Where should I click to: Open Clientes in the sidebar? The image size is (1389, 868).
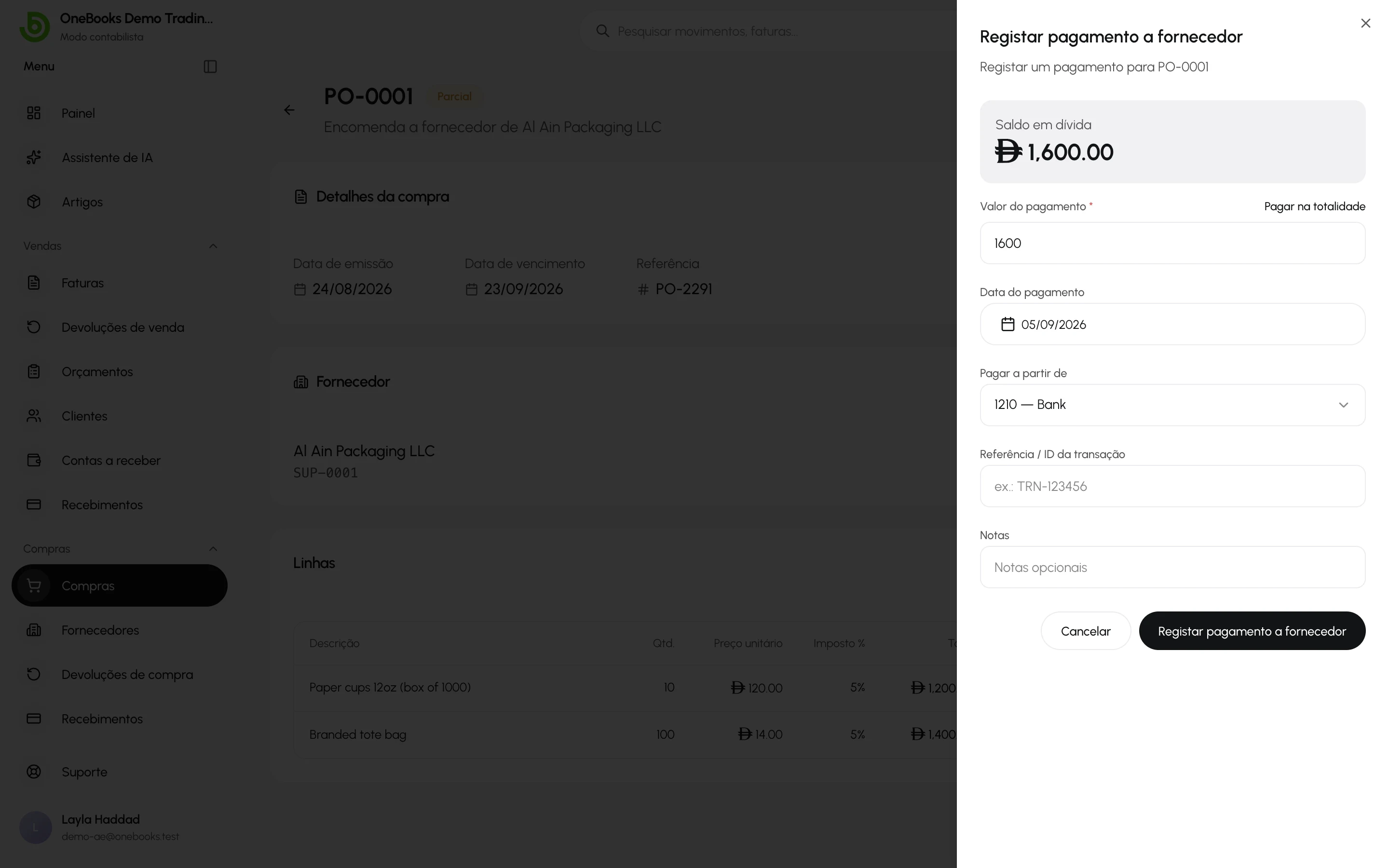pyautogui.click(x=120, y=416)
